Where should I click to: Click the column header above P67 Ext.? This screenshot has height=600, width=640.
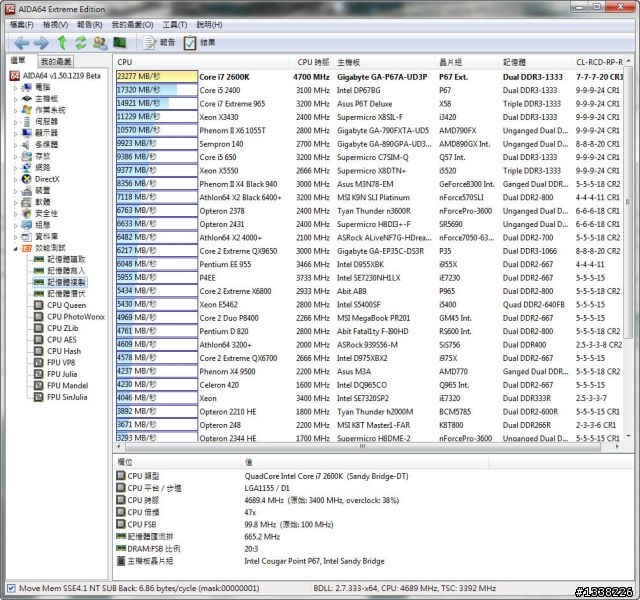pyautogui.click(x=467, y=62)
